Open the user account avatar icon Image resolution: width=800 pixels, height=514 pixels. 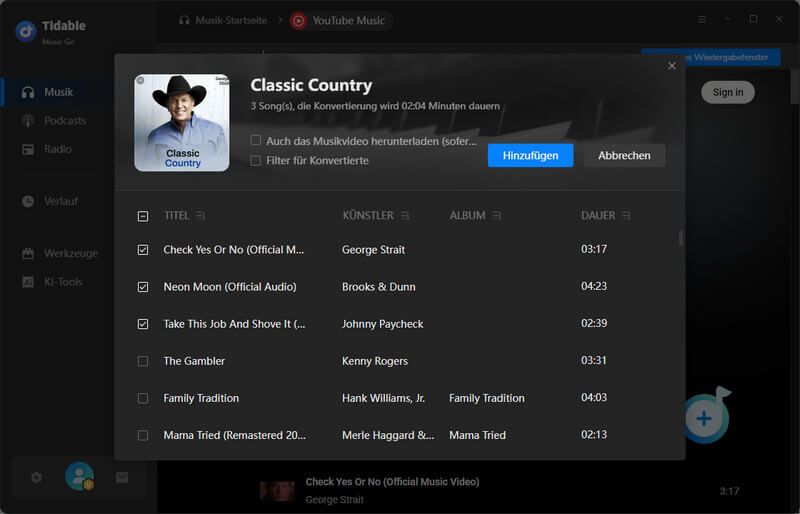coord(80,476)
